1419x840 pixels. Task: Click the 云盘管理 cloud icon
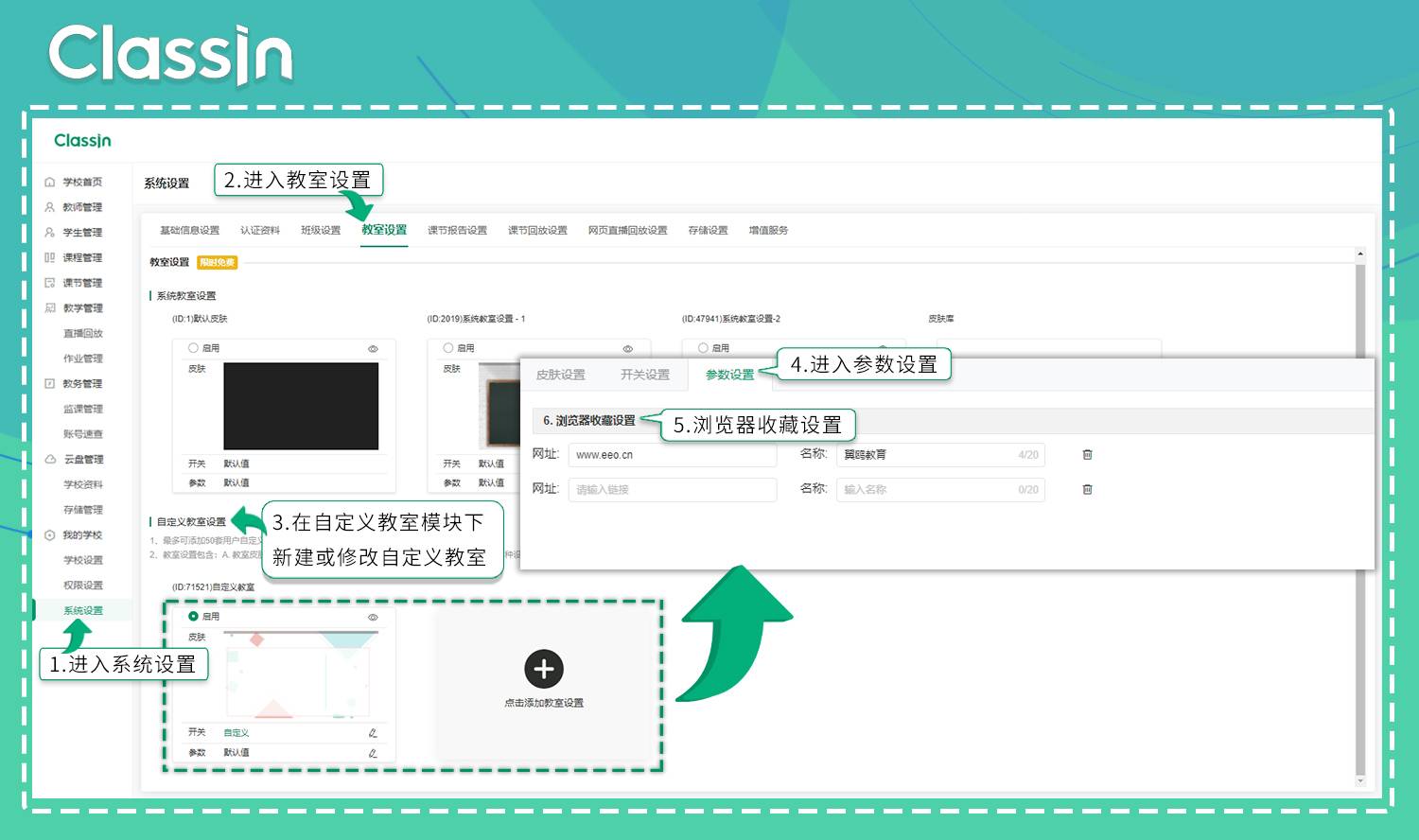click(x=50, y=459)
